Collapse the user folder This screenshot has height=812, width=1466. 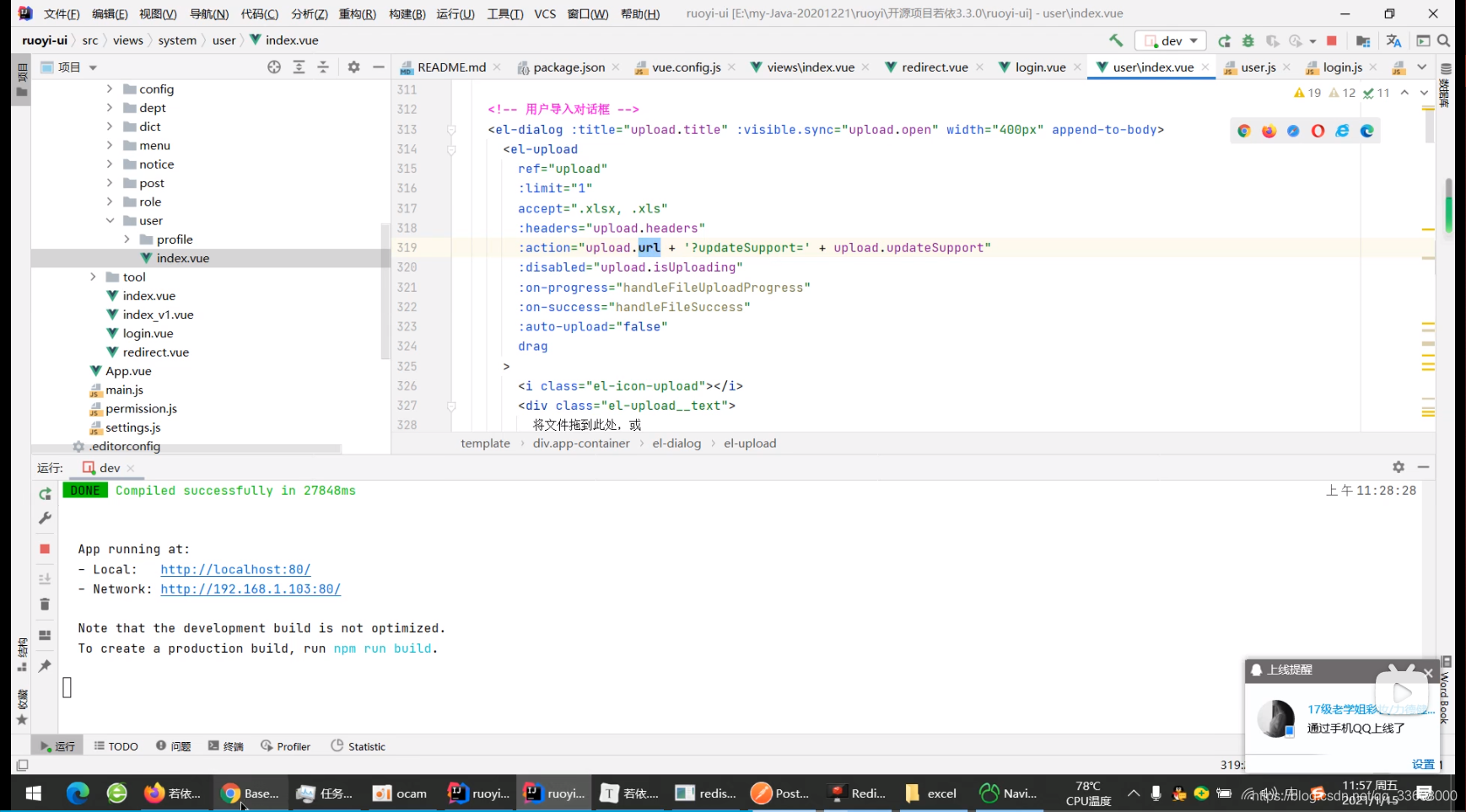coord(110,220)
